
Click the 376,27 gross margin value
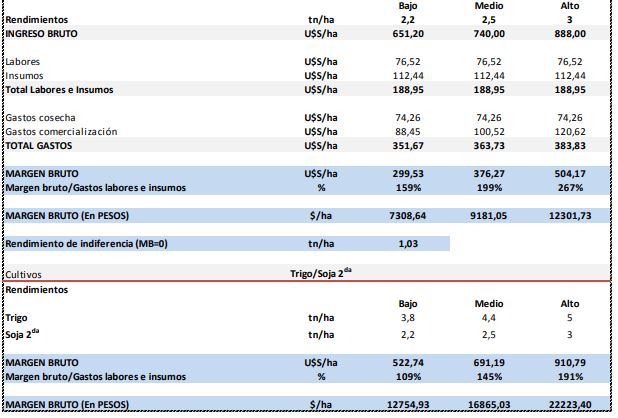pos(489,173)
